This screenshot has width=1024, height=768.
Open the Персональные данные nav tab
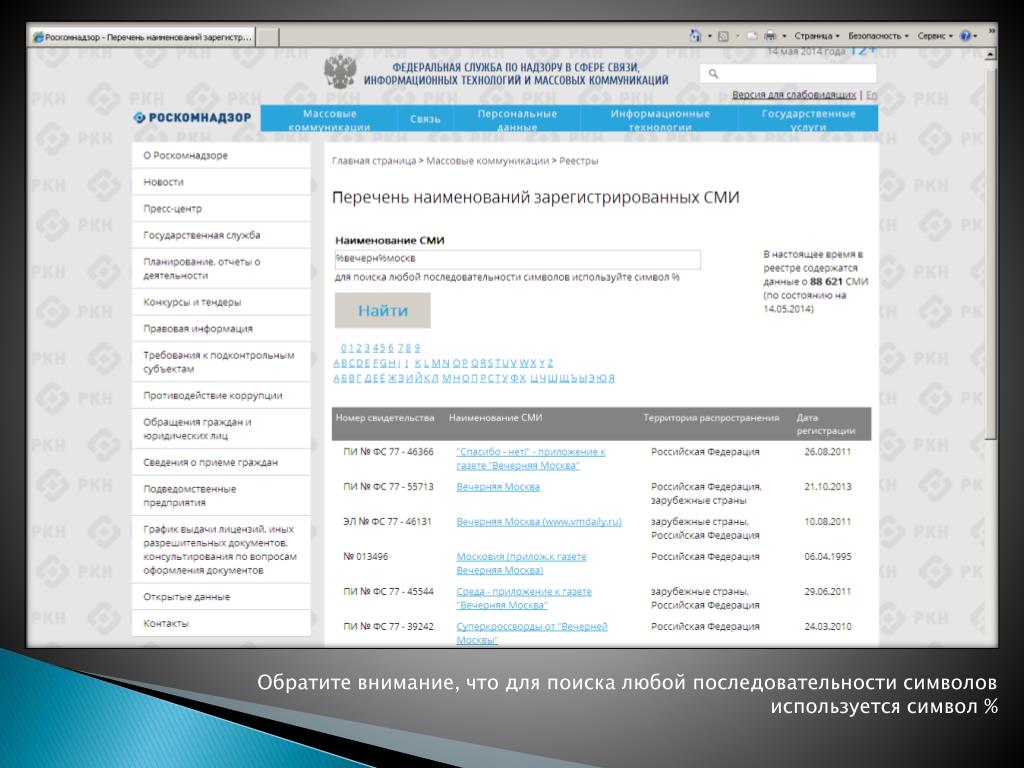click(x=517, y=119)
